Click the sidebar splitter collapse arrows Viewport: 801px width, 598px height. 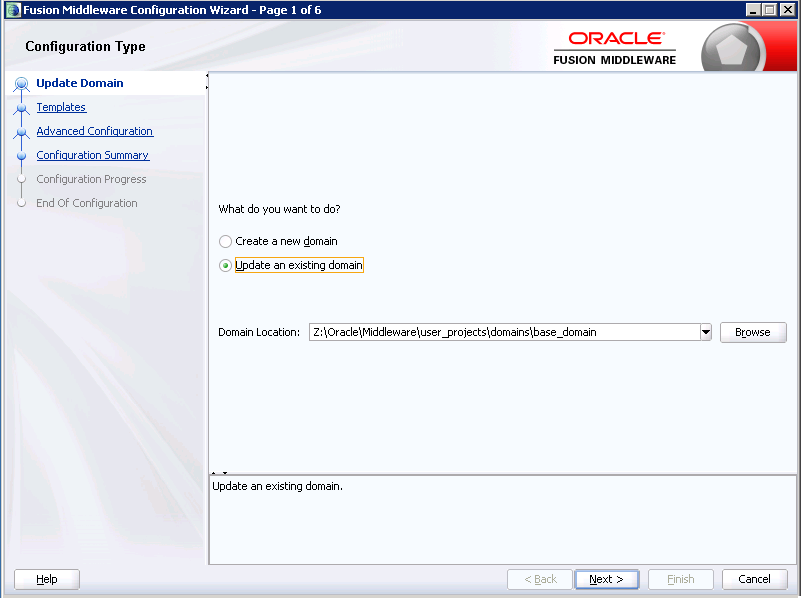(207, 82)
